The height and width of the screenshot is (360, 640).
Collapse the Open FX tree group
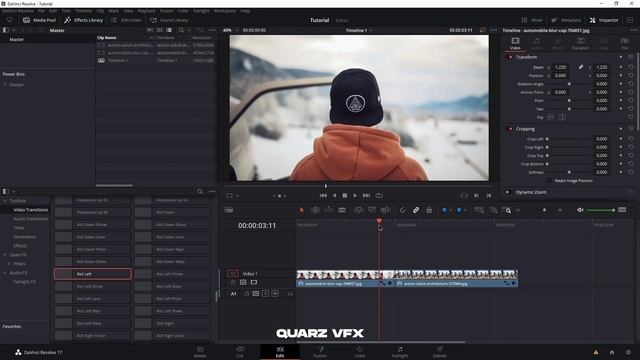5,255
